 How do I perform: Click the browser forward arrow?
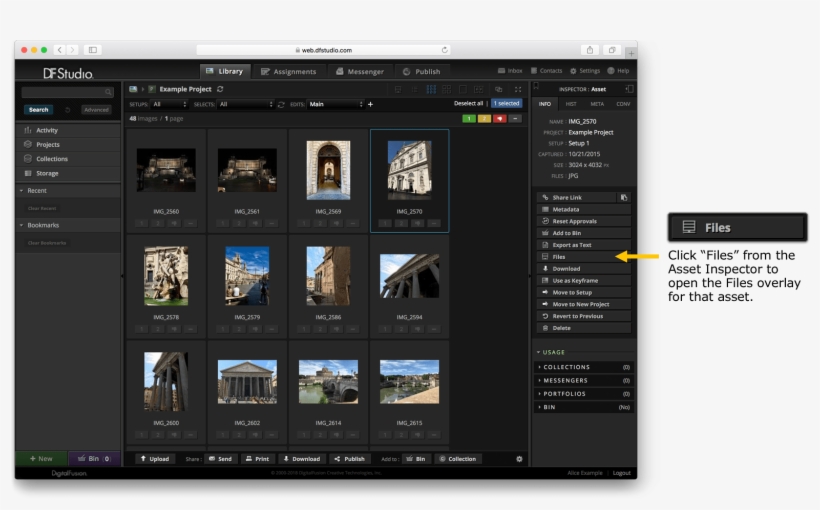(x=72, y=50)
